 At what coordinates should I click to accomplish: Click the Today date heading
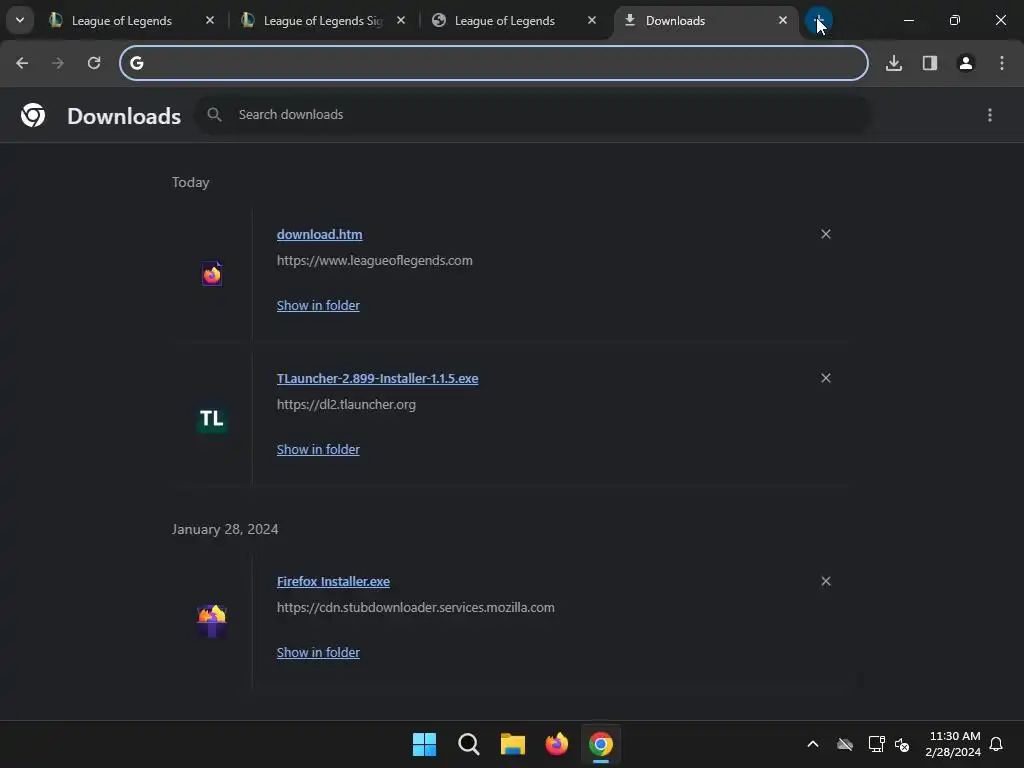pos(191,182)
